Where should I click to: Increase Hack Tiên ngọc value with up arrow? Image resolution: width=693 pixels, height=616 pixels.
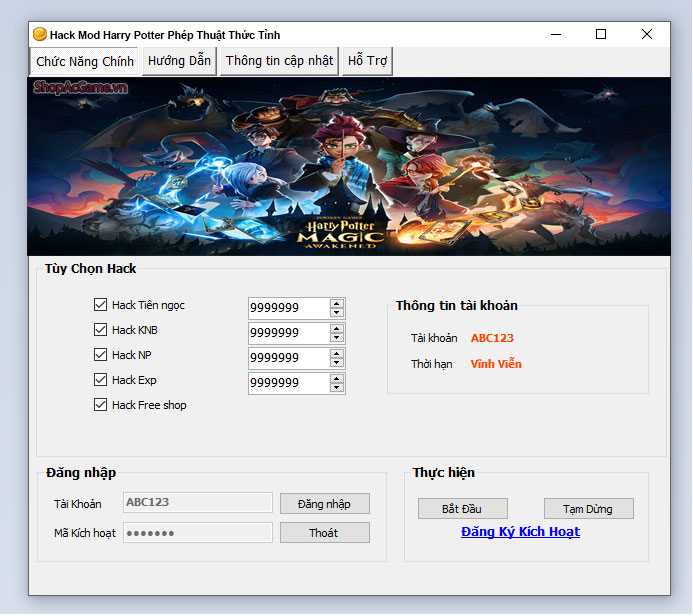coord(337,304)
